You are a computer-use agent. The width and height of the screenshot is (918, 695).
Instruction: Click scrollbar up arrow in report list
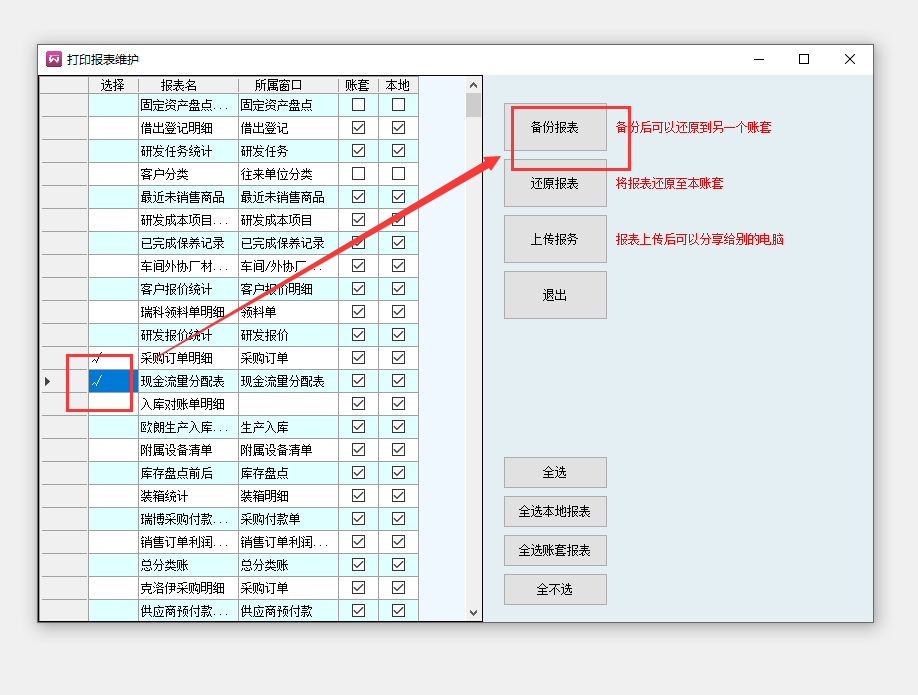[474, 85]
